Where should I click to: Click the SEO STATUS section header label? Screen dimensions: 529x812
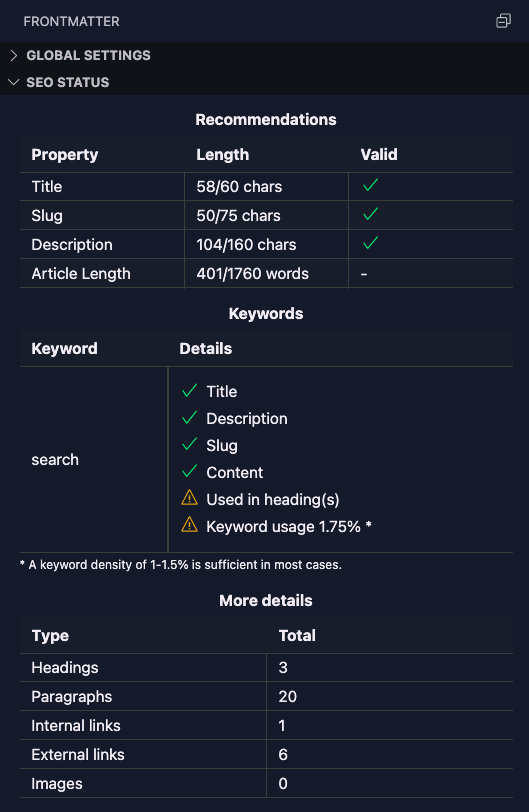[x=68, y=82]
